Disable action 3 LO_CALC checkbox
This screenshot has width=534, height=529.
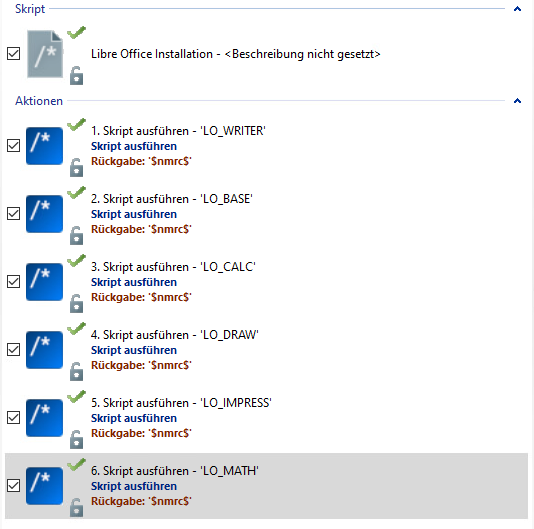point(14,281)
